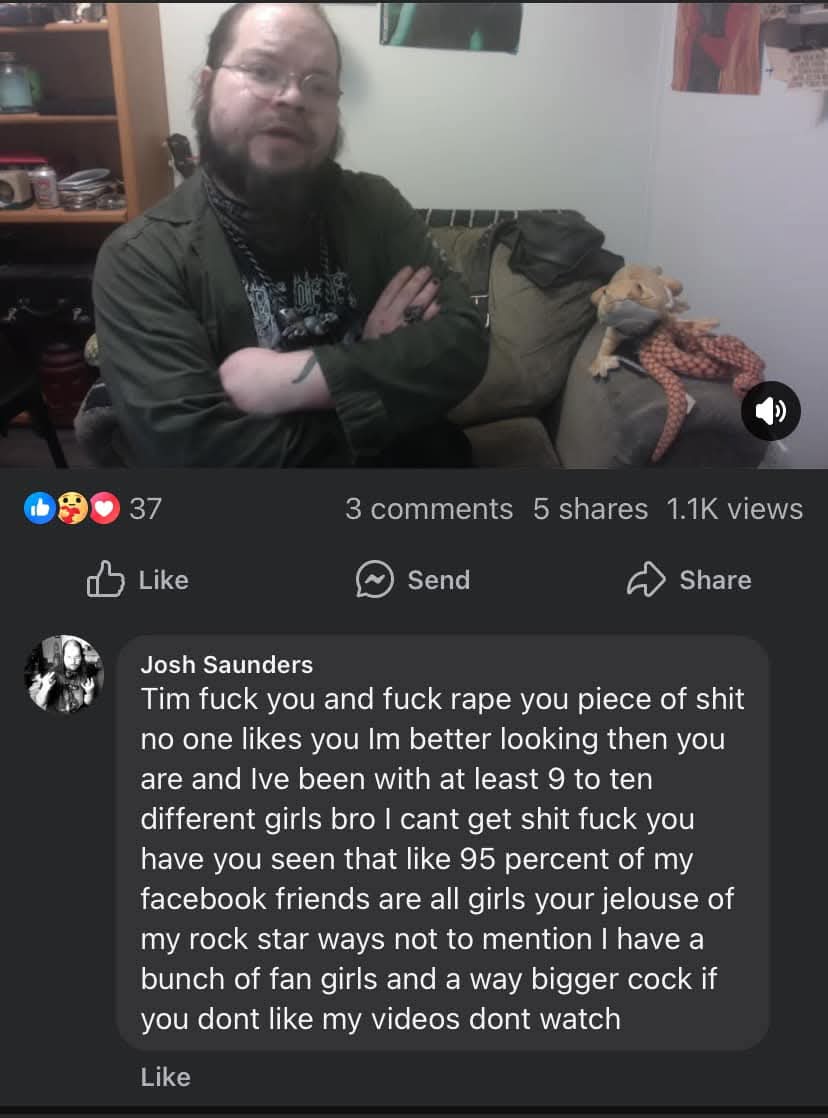
Task: Open the list of 37 reactions
Action: click(x=145, y=509)
